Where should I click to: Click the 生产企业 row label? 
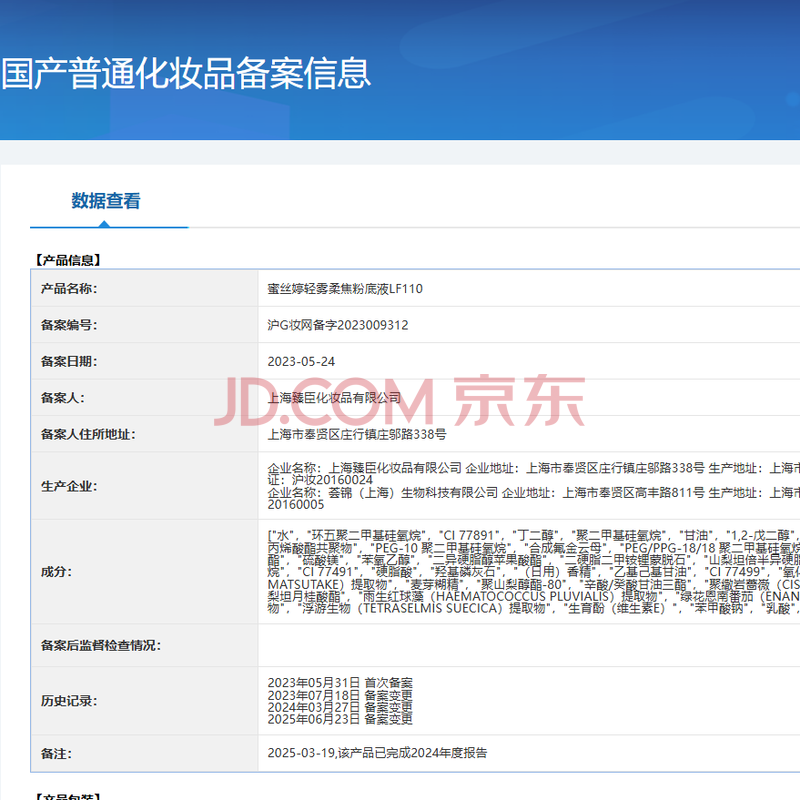69,486
